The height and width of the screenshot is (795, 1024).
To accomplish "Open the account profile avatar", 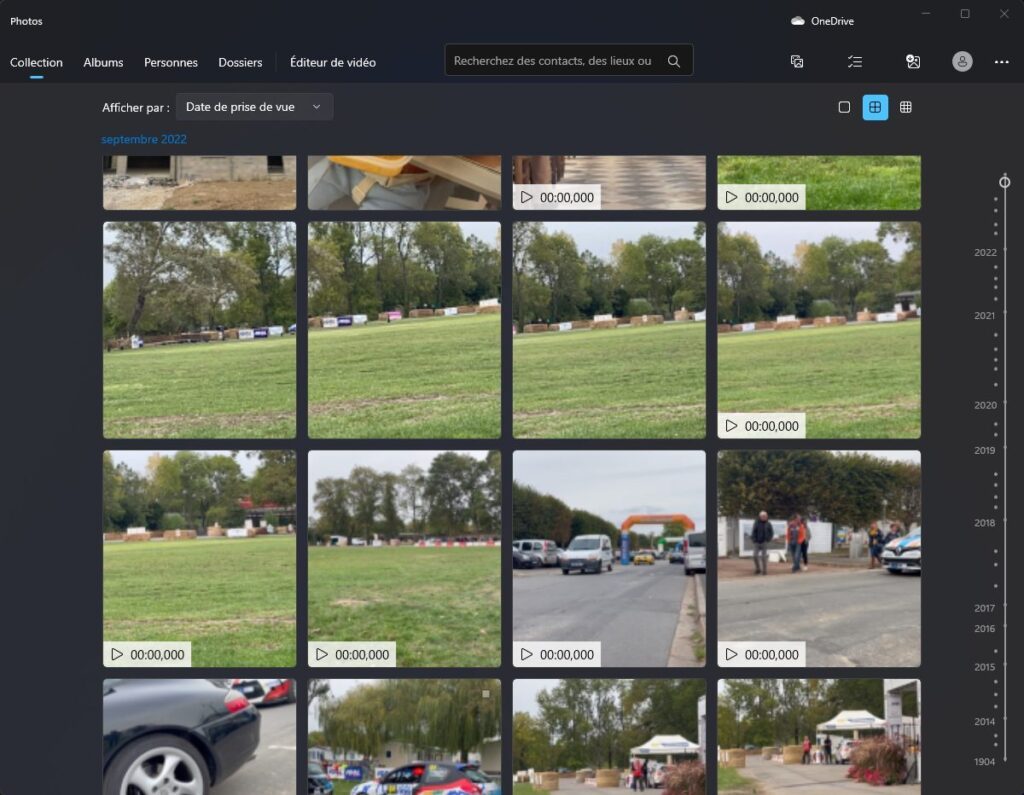I will (962, 61).
